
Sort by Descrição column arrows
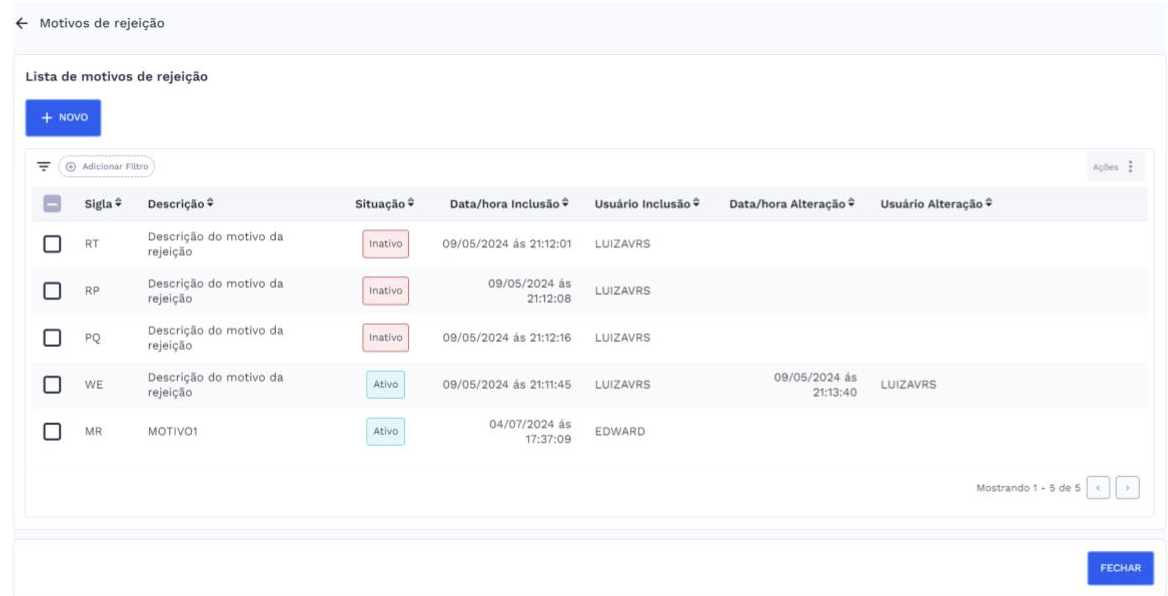[210, 205]
